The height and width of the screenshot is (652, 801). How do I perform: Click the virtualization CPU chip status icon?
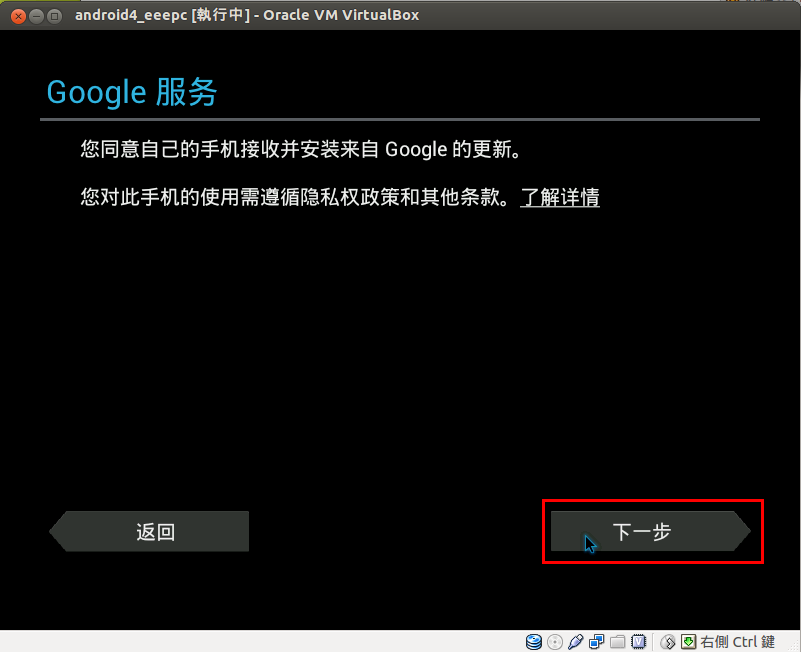(639, 642)
